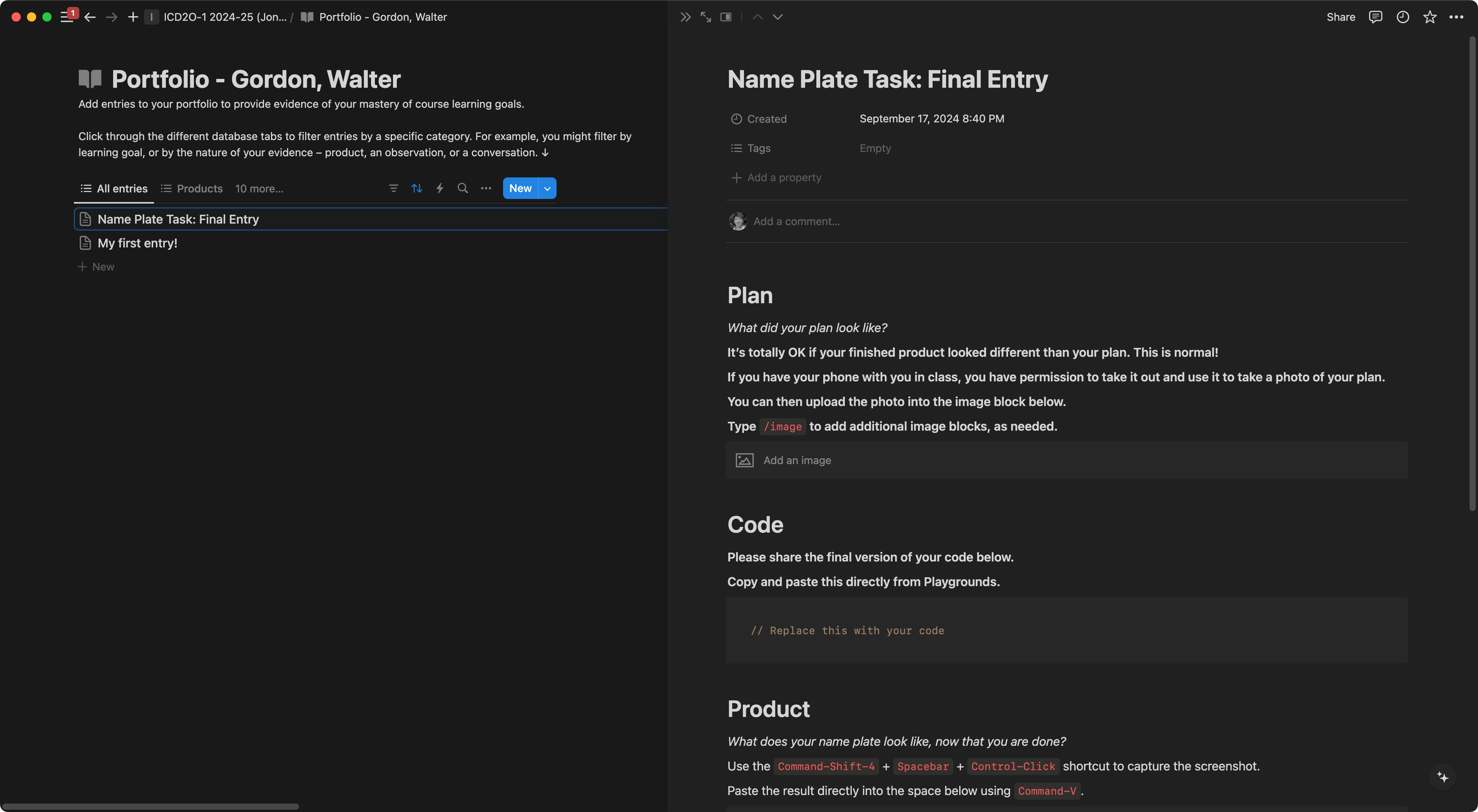Click the 'Add a comment...' field
1478x812 pixels.
point(796,222)
